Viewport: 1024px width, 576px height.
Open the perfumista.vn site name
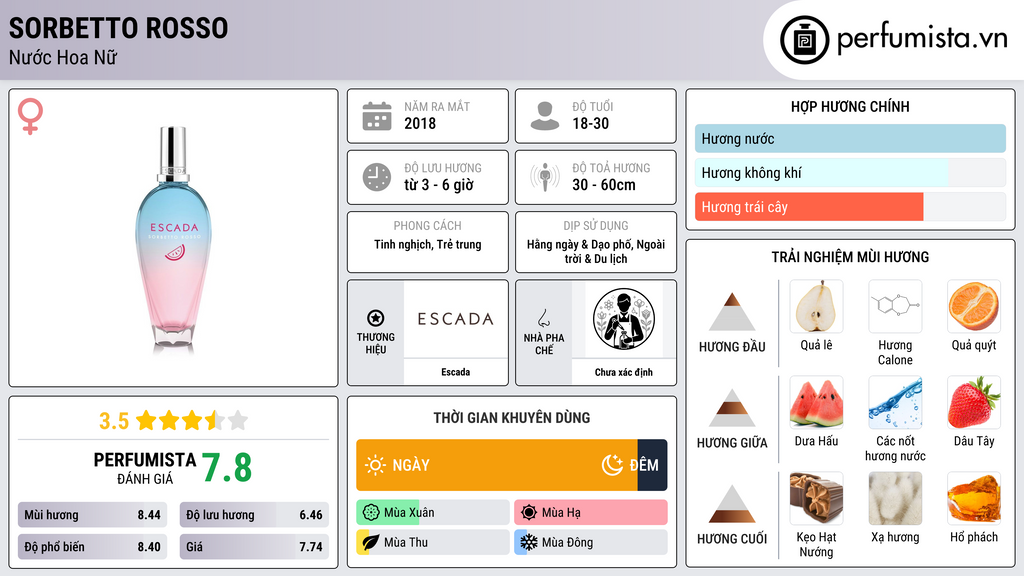click(x=922, y=39)
